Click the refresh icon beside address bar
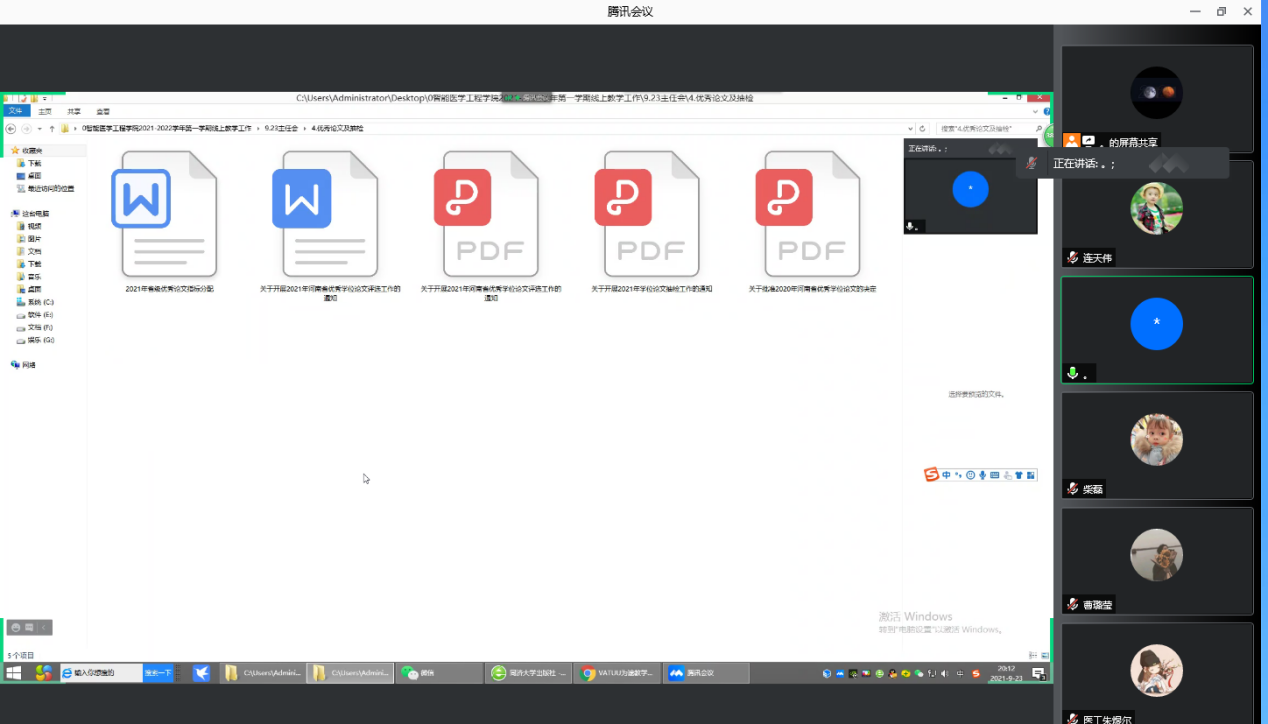 (922, 129)
